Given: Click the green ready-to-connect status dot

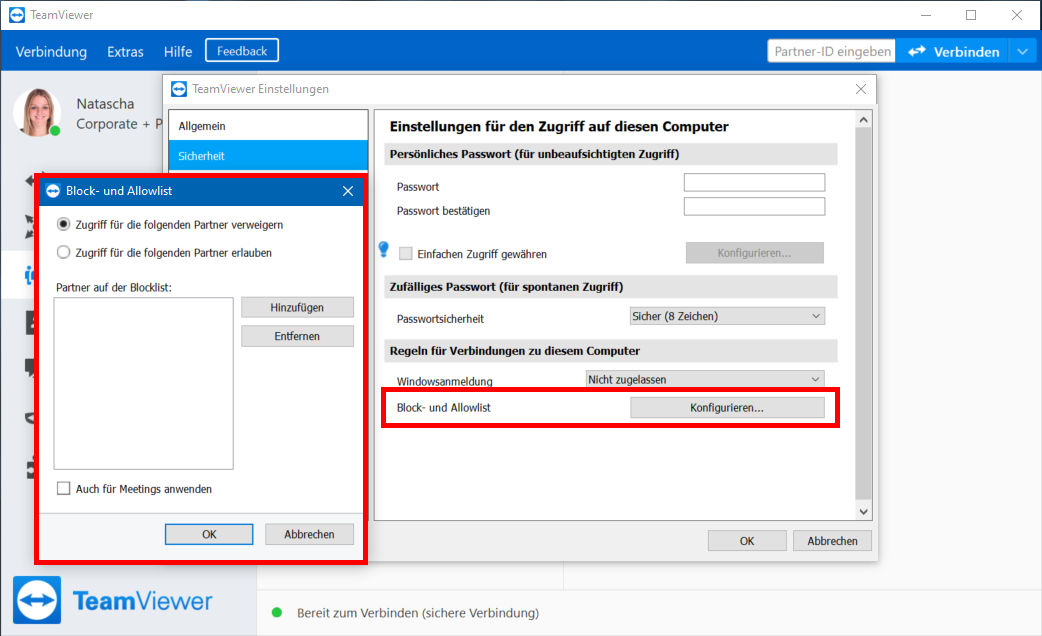Looking at the screenshot, I should click(x=277, y=612).
